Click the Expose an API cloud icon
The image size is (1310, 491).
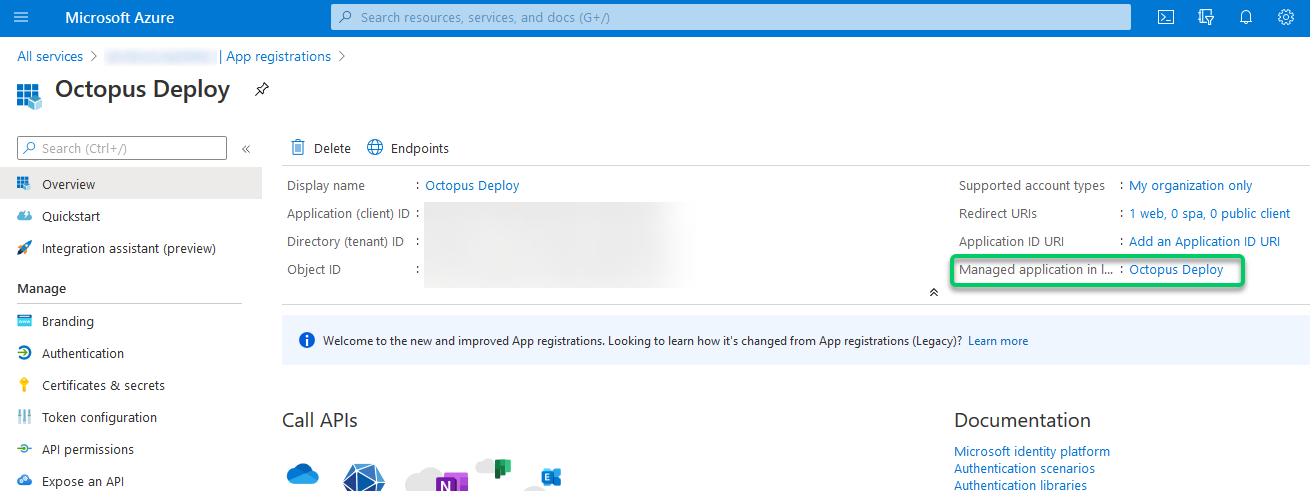[25, 481]
